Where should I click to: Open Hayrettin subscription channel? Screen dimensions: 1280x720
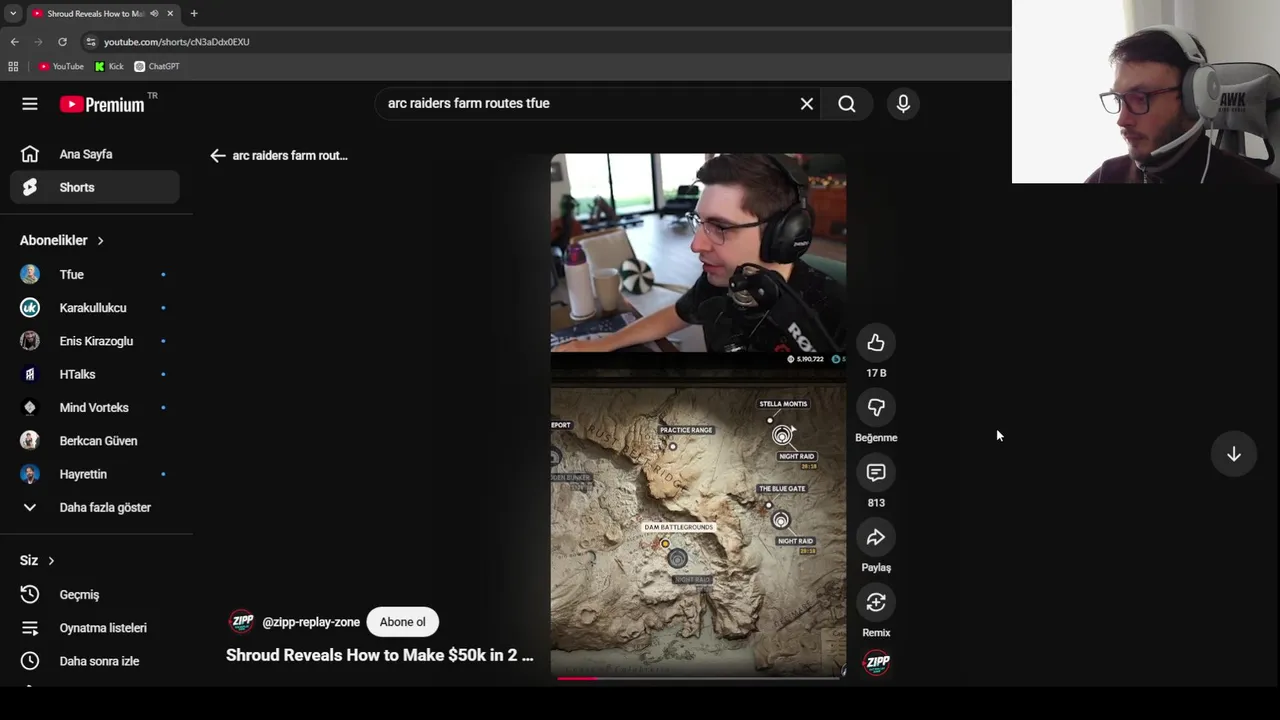pos(95,474)
